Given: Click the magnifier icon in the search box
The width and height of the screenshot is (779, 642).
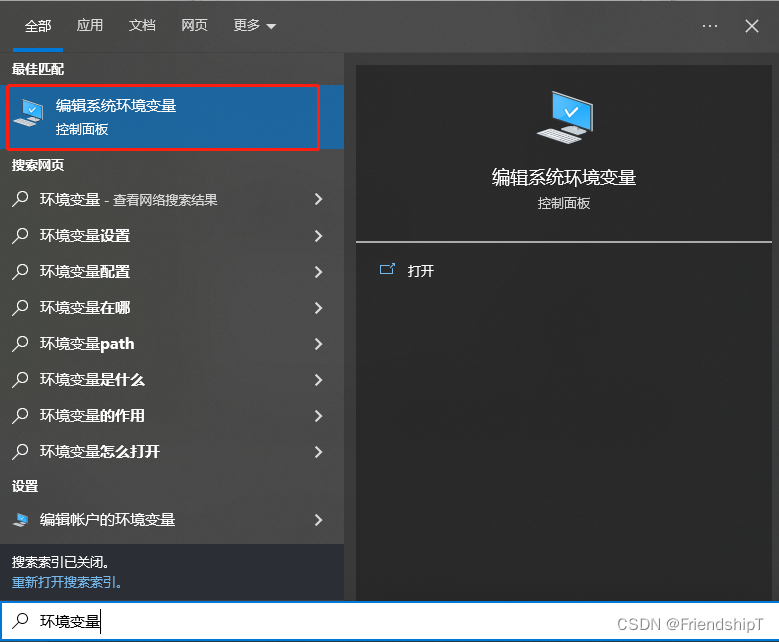Looking at the screenshot, I should pos(20,620).
